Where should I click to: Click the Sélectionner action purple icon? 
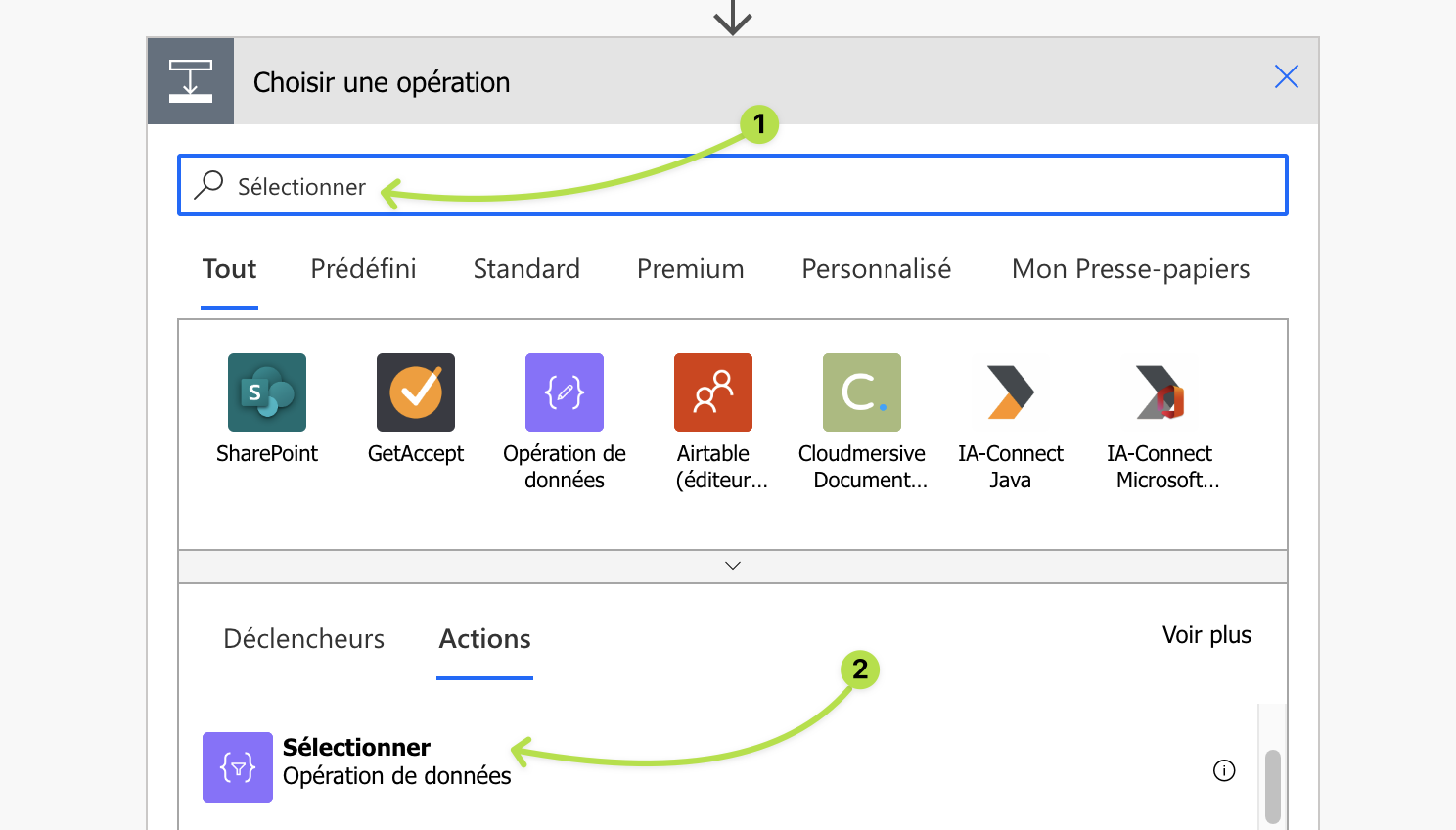238,767
